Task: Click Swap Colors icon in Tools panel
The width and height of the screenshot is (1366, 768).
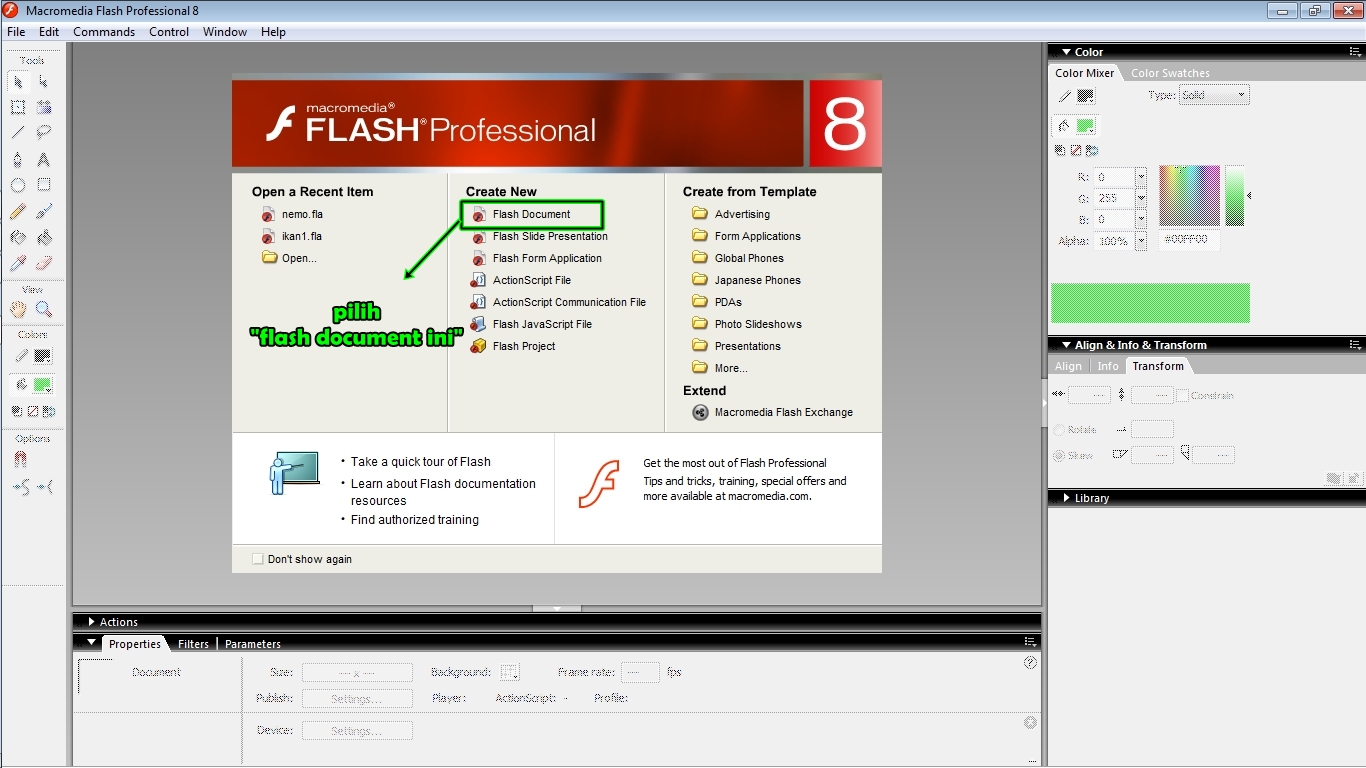Action: click(49, 411)
